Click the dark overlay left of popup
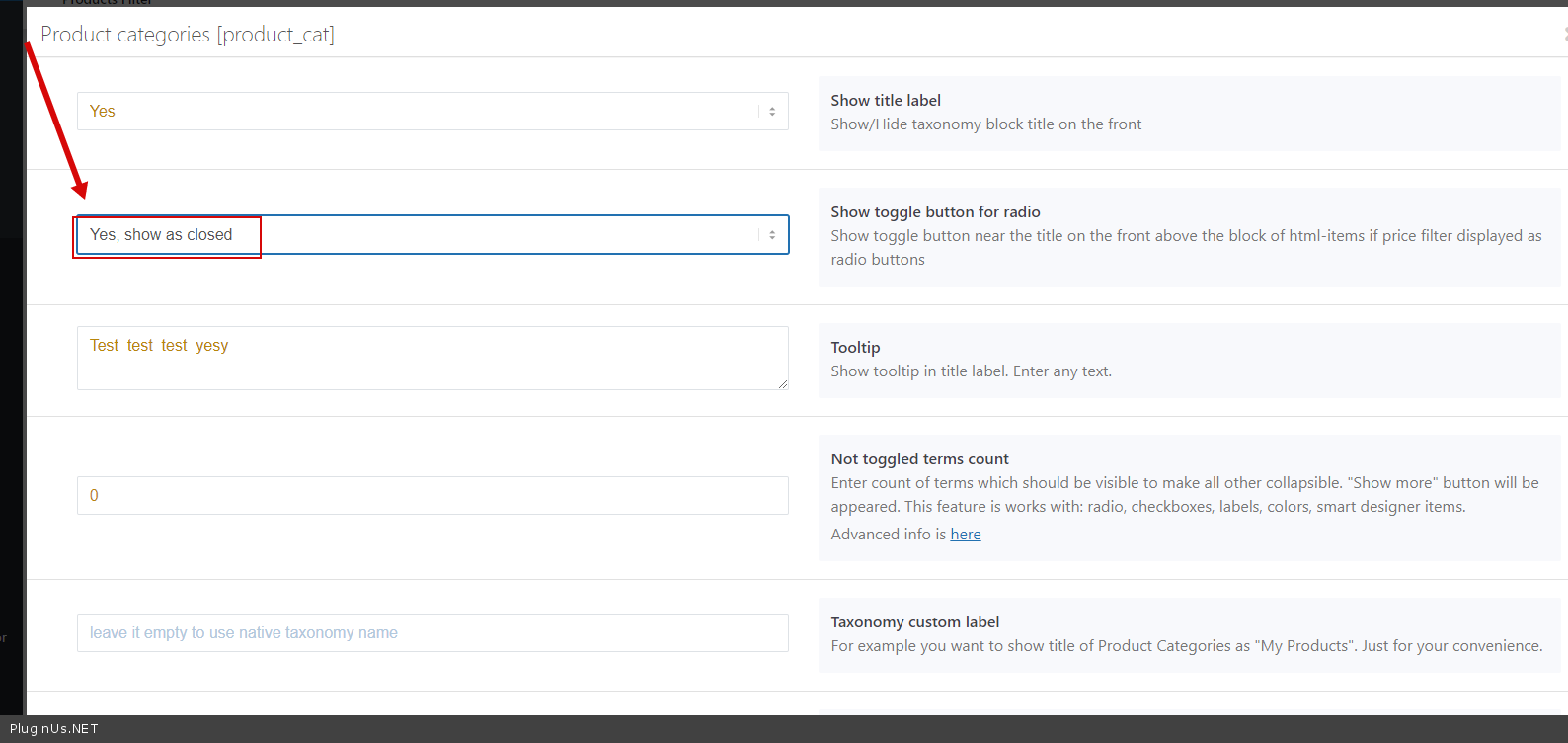The image size is (1568, 743). (11, 395)
